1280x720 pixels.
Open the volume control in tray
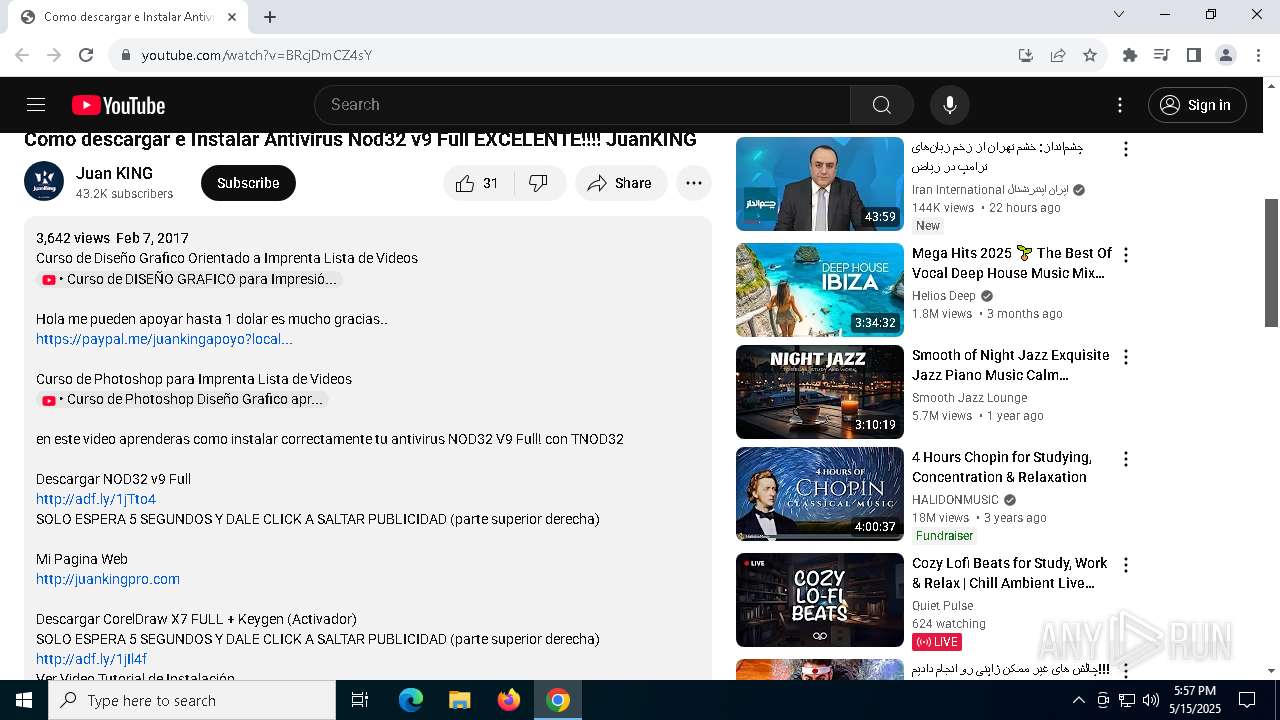tap(1151, 700)
